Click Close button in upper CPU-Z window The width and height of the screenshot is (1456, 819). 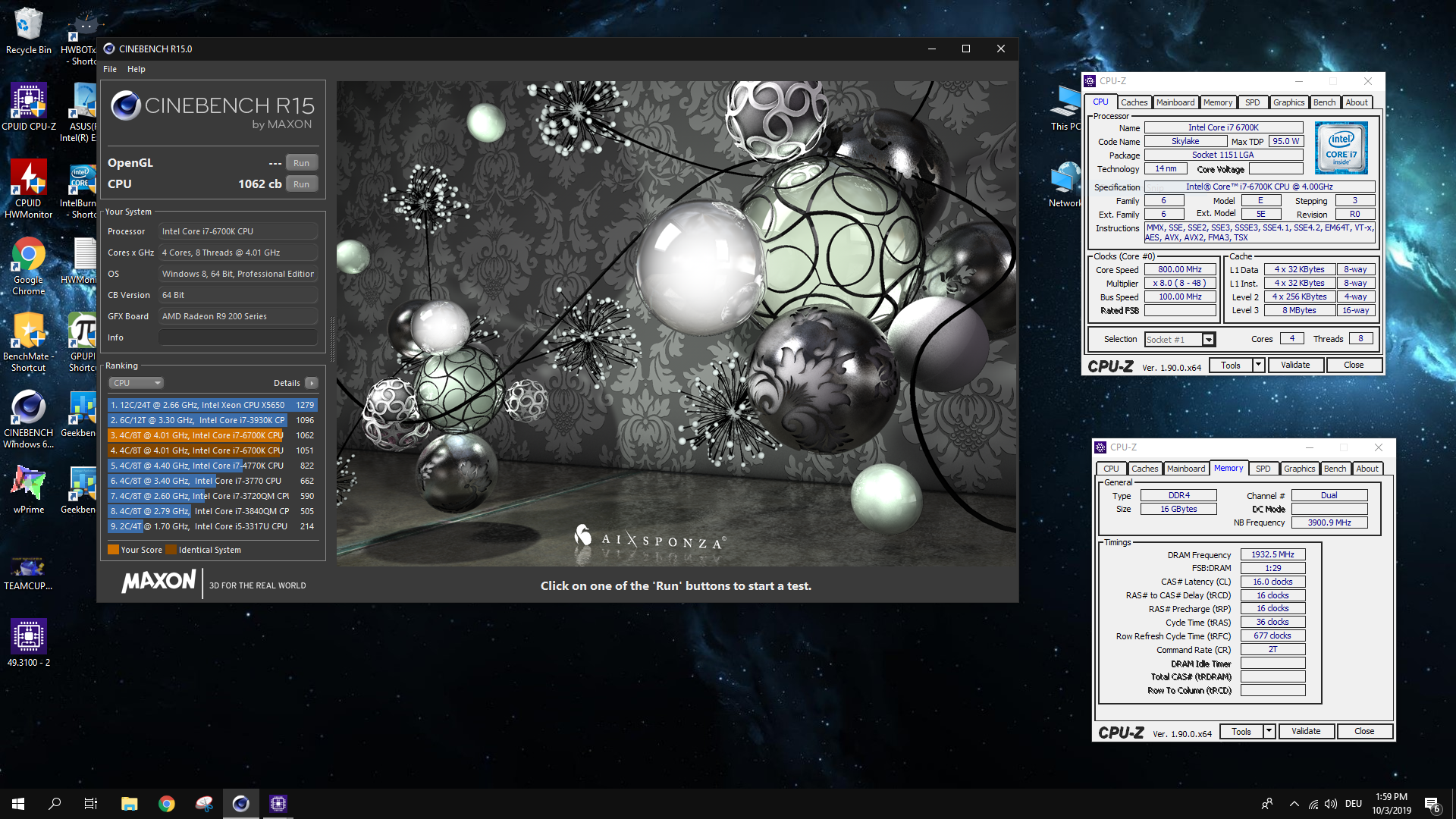tap(1354, 365)
